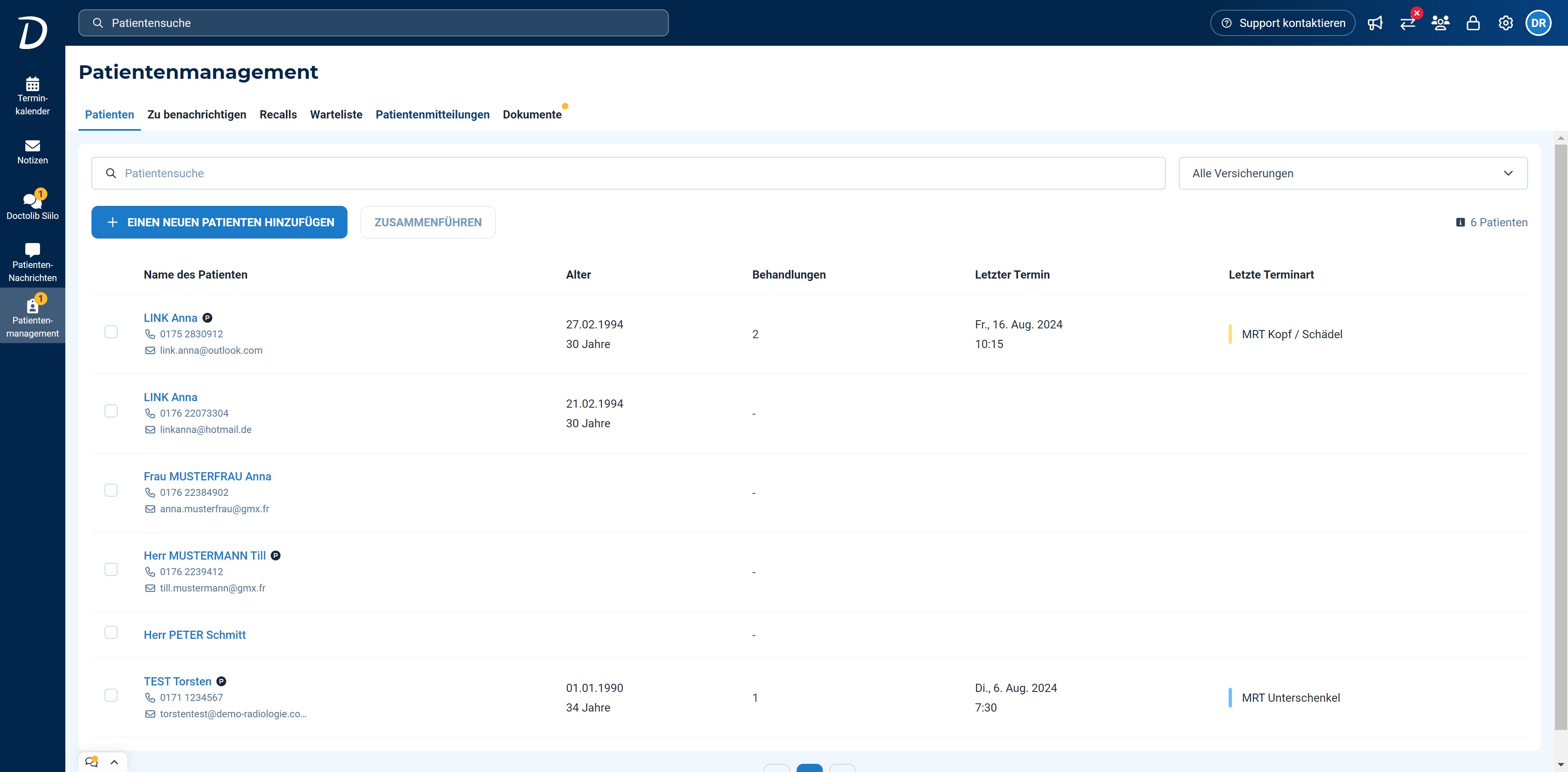Select checkbox for first LINK Anna row
Screen dimensions: 1568x772
pyautogui.click(x=111, y=332)
